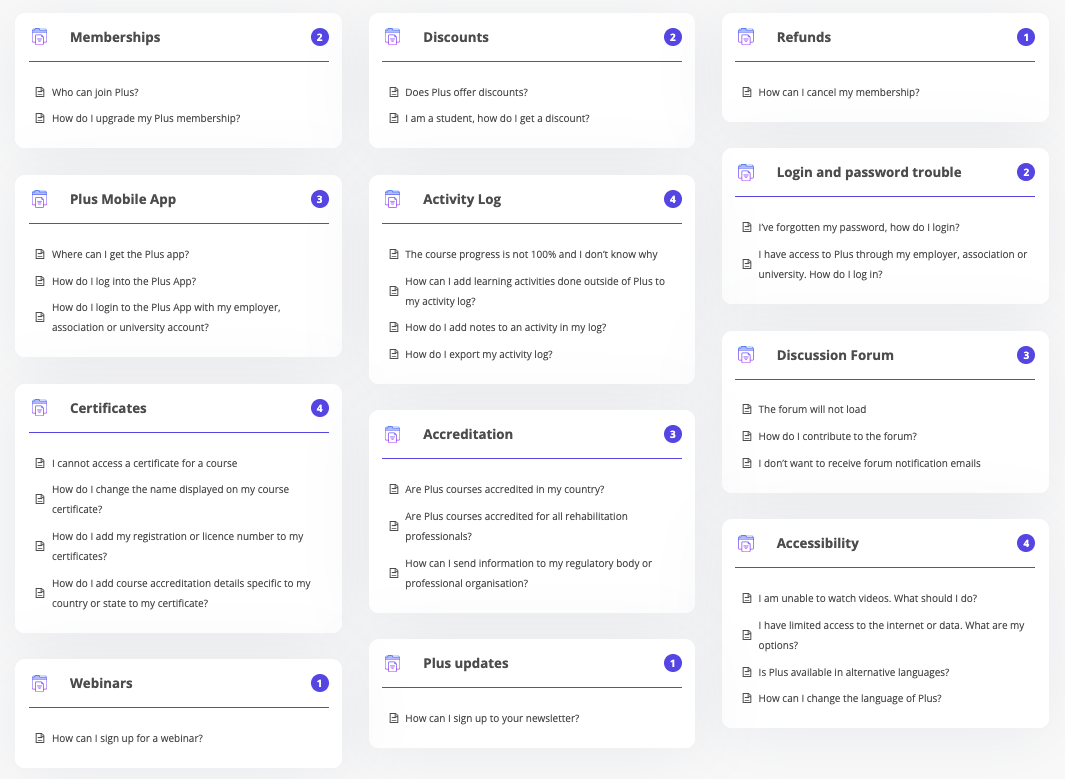The image size is (1065, 779).
Task: Click the Activity Log count badge
Action: coord(673,199)
